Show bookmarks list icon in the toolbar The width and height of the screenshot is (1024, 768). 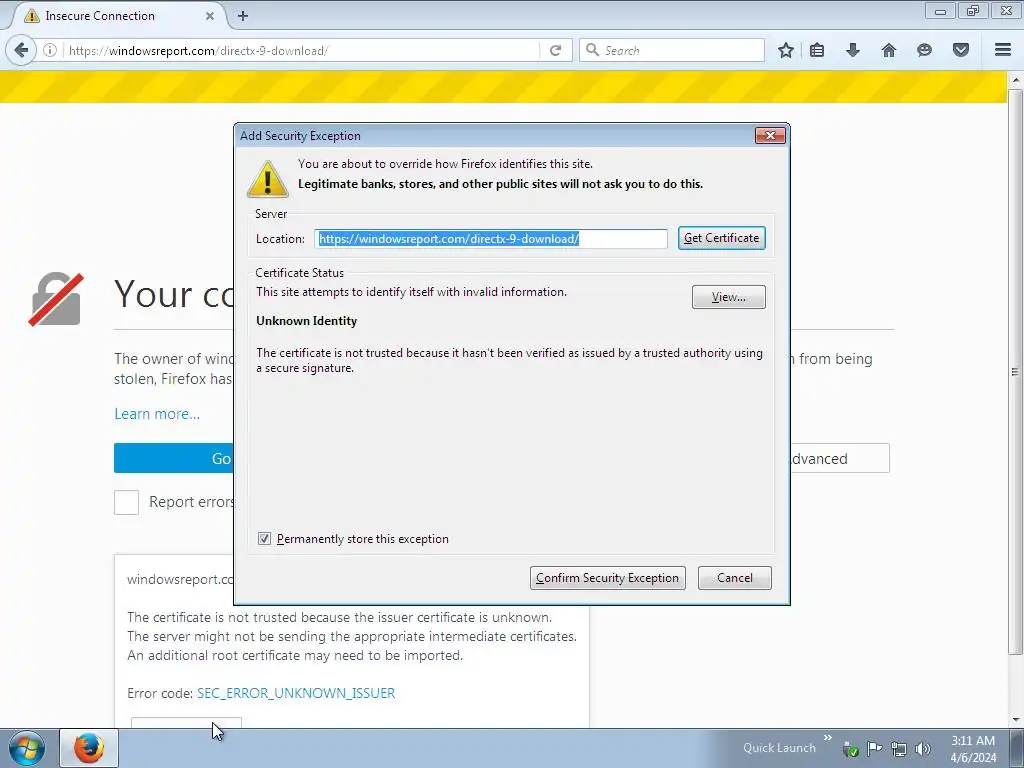(x=817, y=50)
